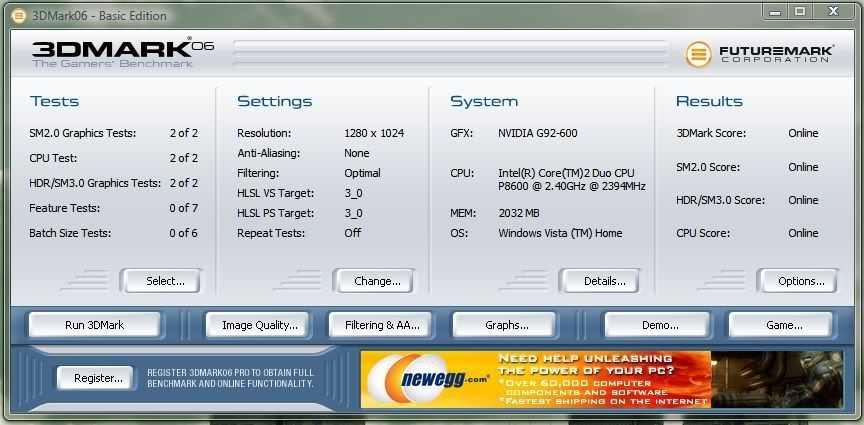
Task: Open the Change settings dialog
Action: (374, 281)
